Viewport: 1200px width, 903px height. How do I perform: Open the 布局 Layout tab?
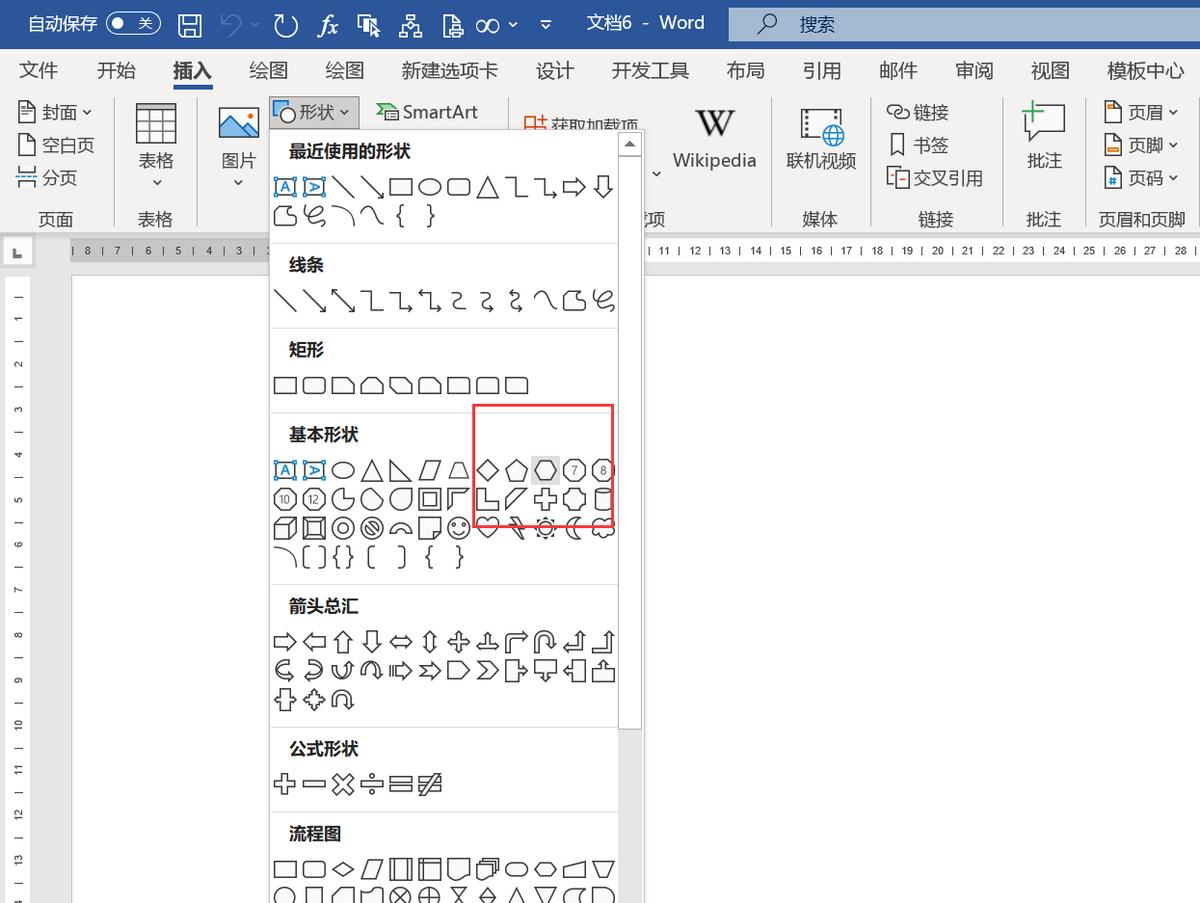pyautogui.click(x=745, y=70)
